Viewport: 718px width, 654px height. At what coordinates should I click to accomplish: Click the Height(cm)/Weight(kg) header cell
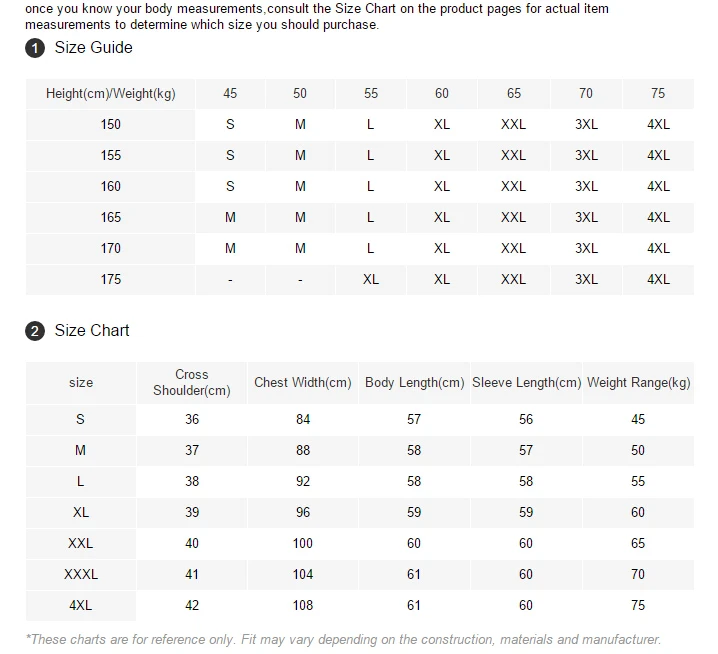click(110, 94)
